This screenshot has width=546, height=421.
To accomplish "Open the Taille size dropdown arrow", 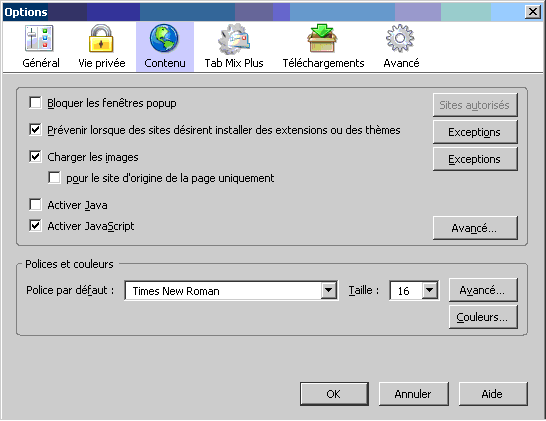I will (430, 290).
